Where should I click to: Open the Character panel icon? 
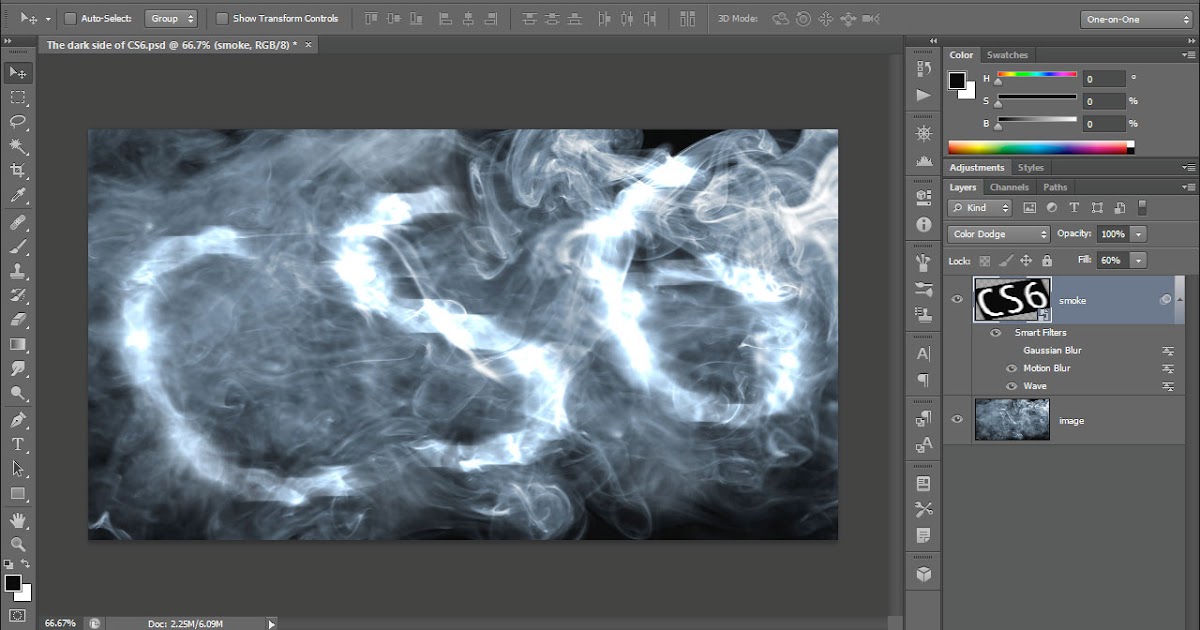[923, 353]
